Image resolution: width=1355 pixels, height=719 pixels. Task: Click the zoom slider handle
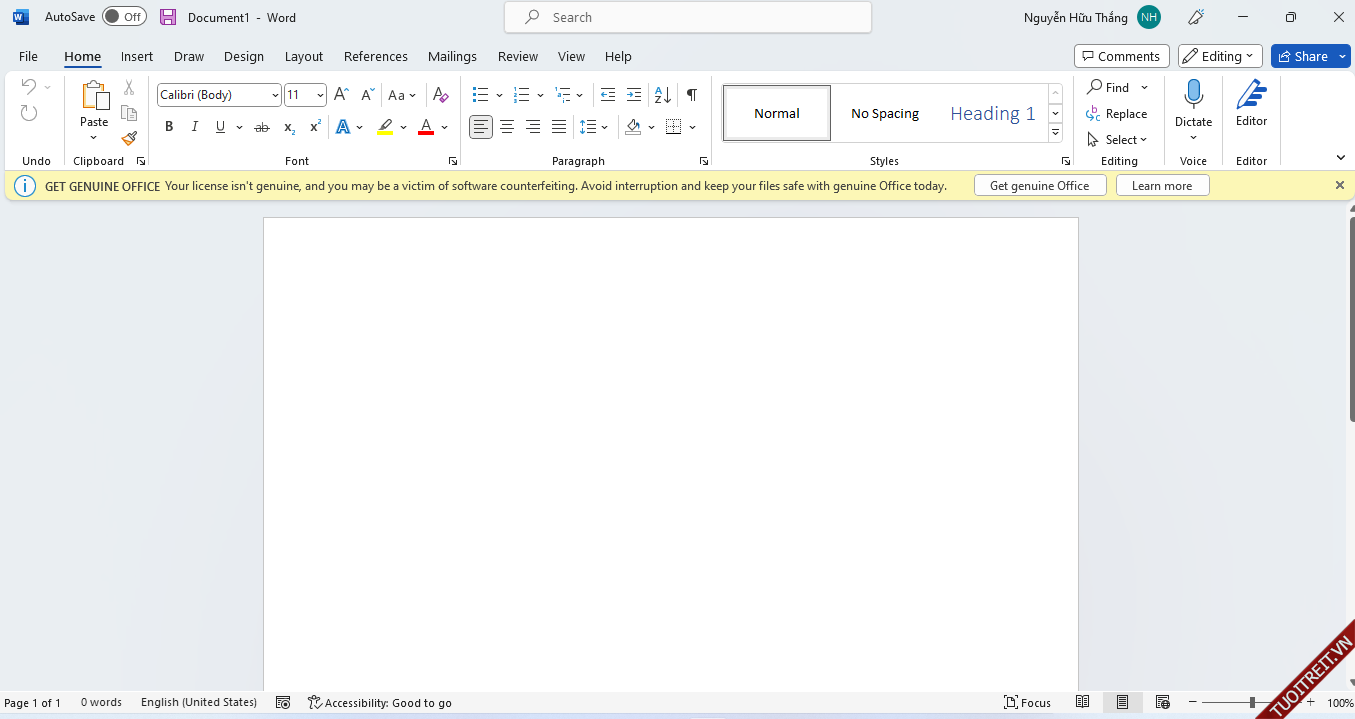[x=1252, y=703]
